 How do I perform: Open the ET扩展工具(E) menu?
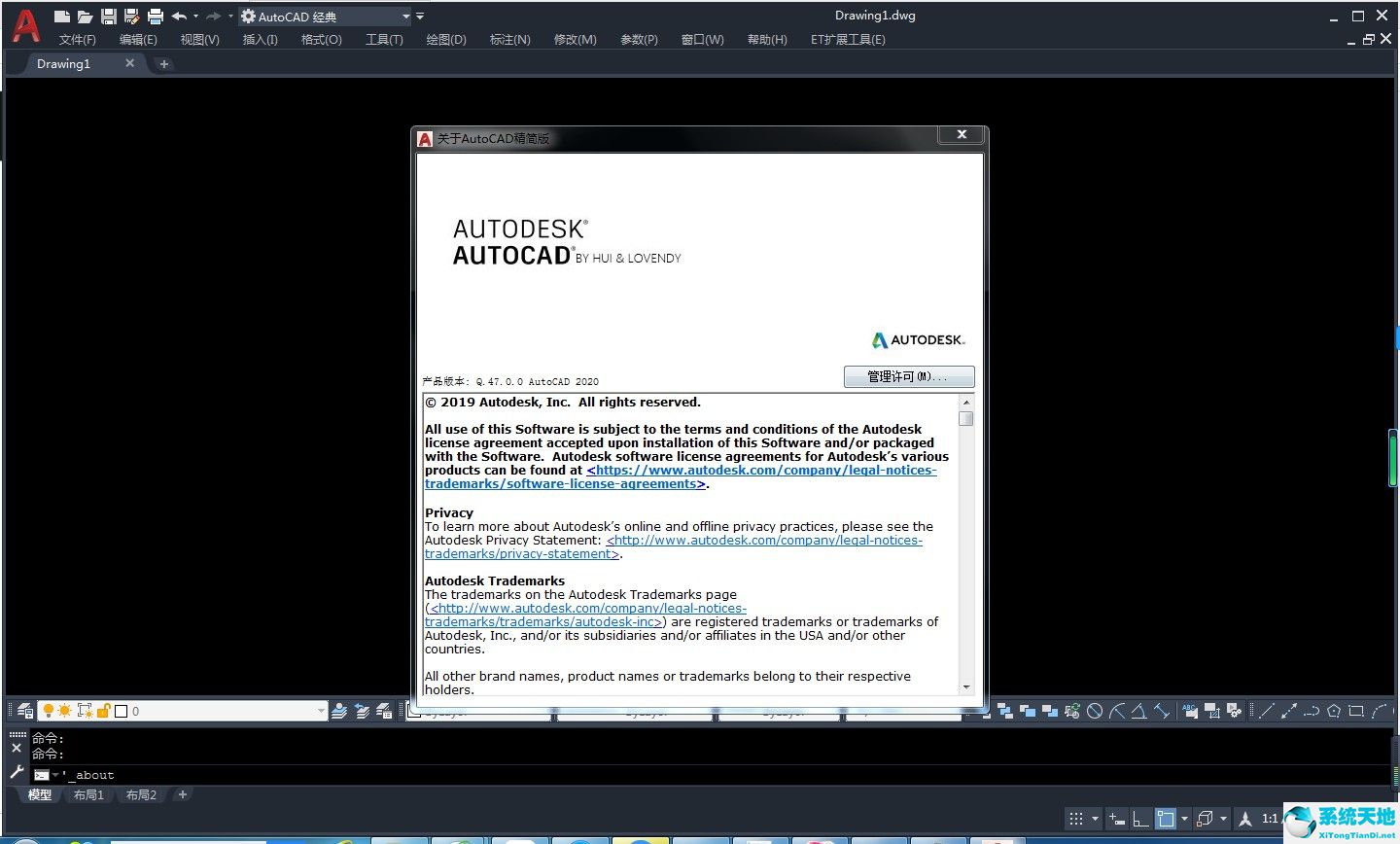coord(848,40)
